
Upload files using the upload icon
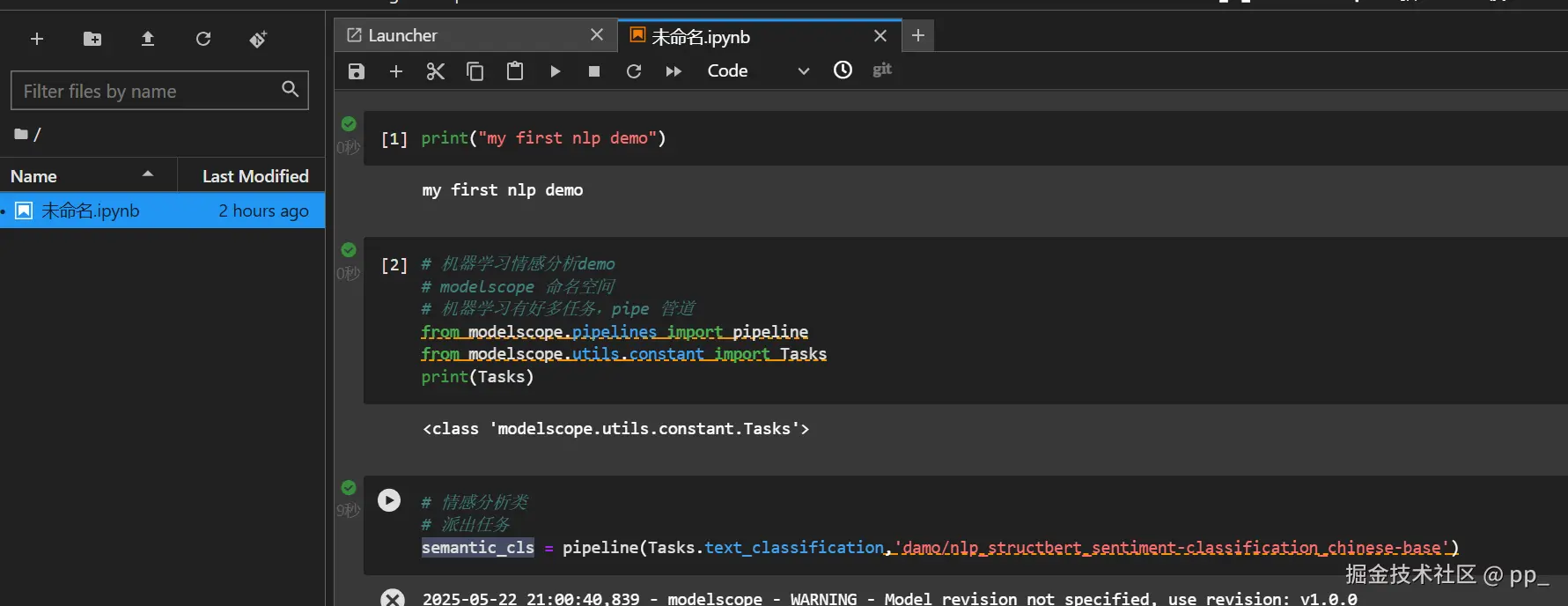click(148, 39)
